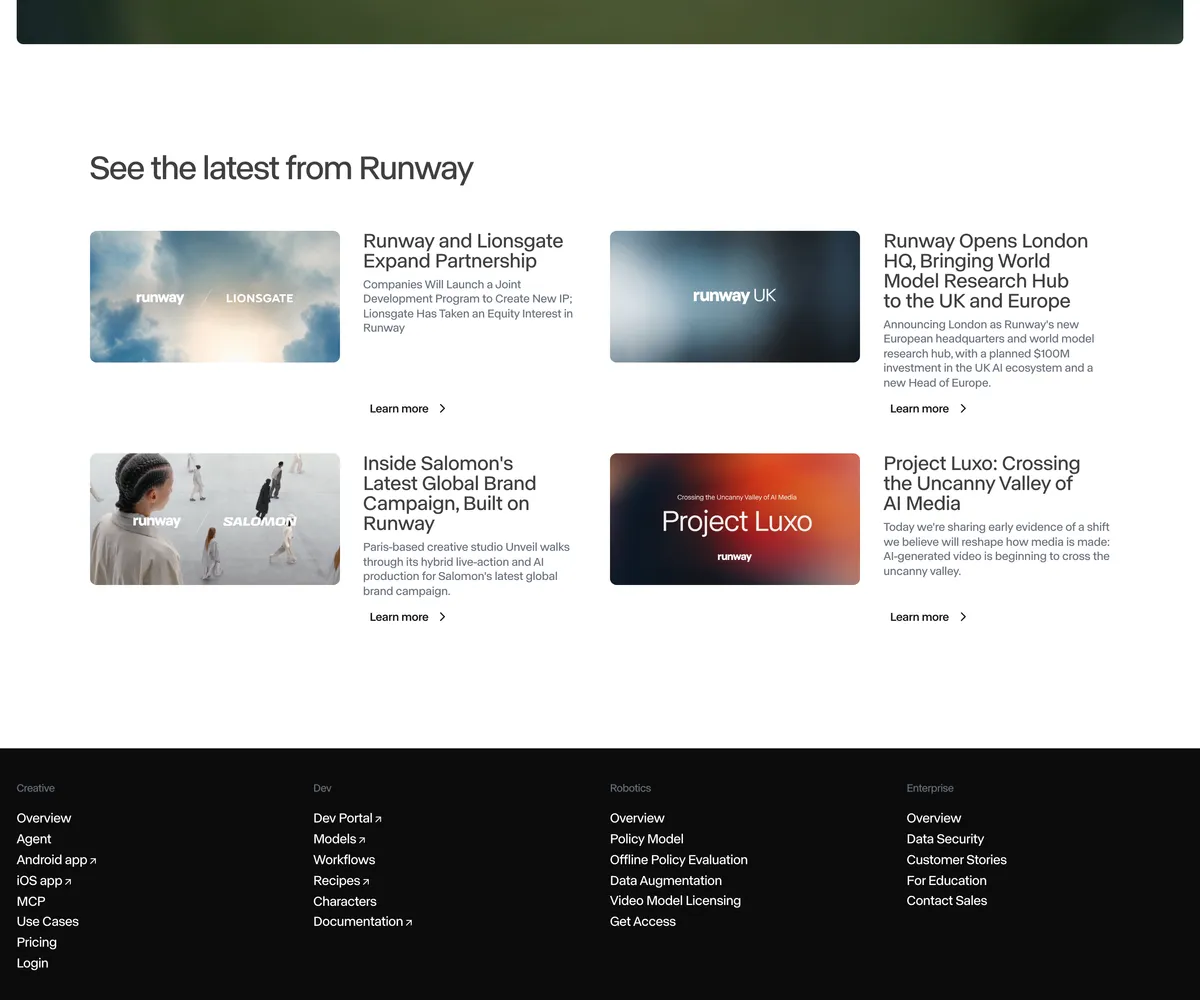Open the Customer Stories footer link
The image size is (1200, 1000).
tap(957, 860)
